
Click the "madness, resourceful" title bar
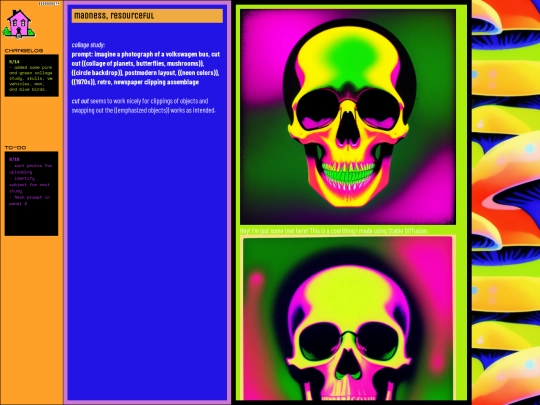[147, 16]
